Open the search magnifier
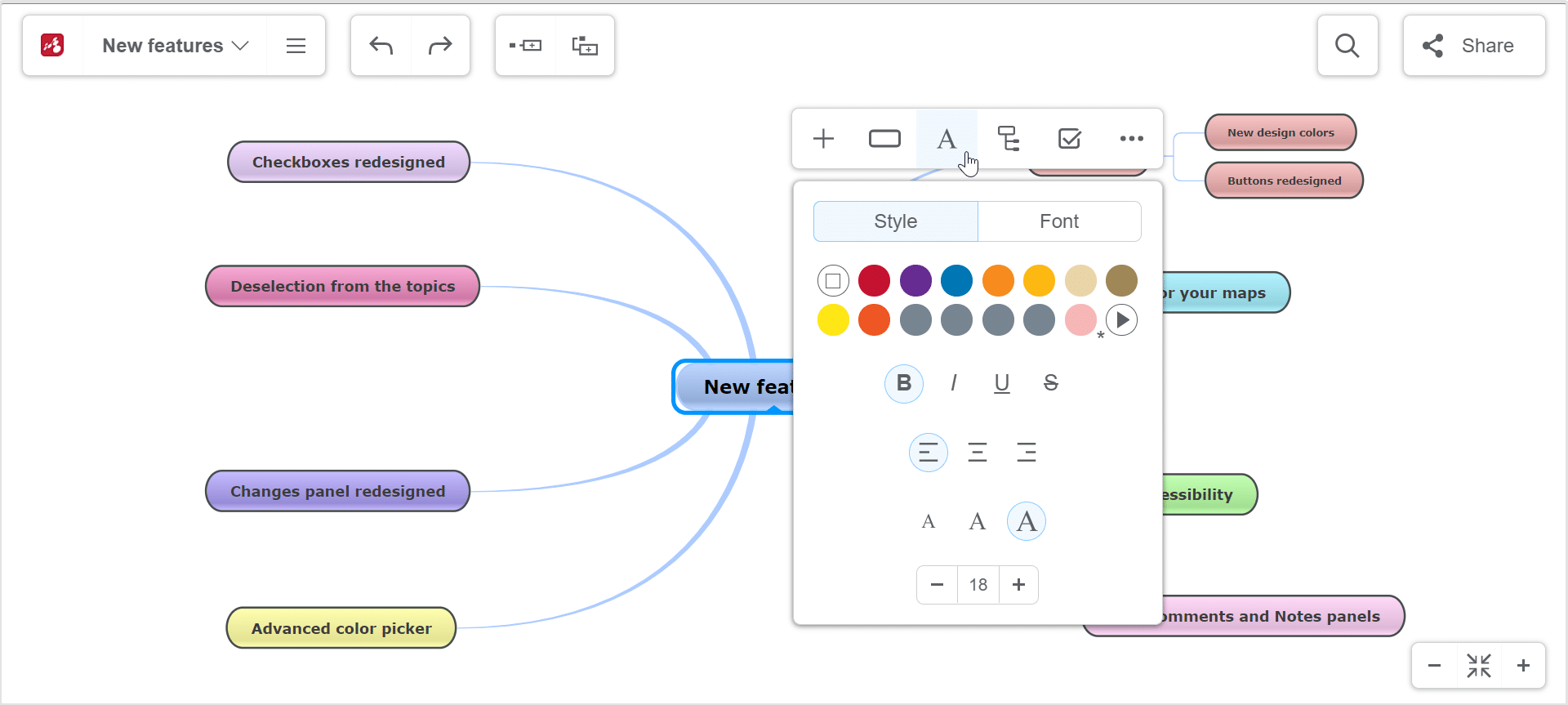This screenshot has height=705, width=1568. [1347, 46]
